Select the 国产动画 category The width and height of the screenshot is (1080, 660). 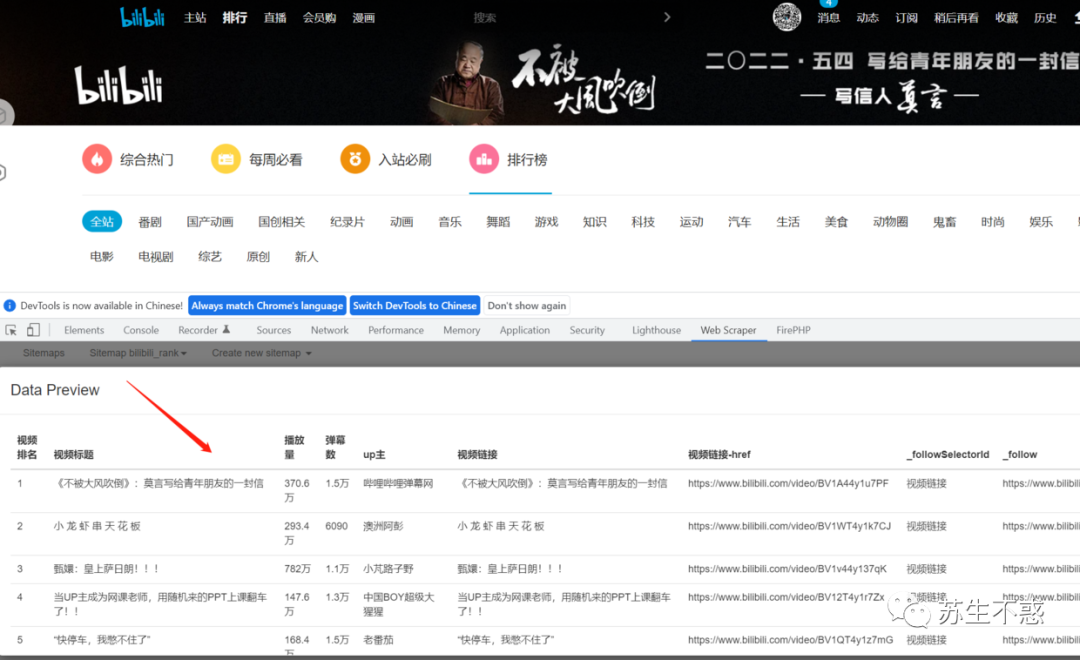(210, 221)
